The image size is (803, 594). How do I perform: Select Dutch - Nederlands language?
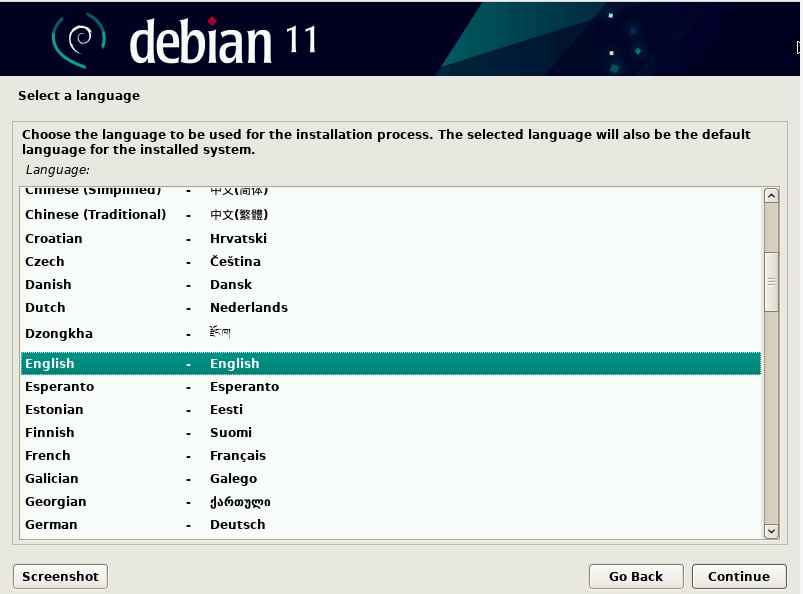click(x=391, y=308)
